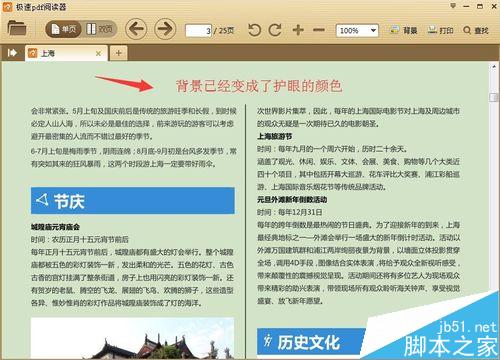The image size is (500, 360).
Task: Minimize the PDF reader window
Action: pos(466,6)
